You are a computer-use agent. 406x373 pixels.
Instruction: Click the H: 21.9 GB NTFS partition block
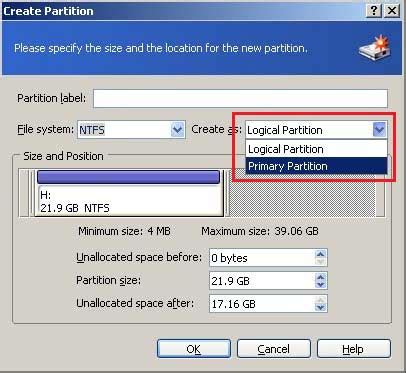(x=129, y=193)
